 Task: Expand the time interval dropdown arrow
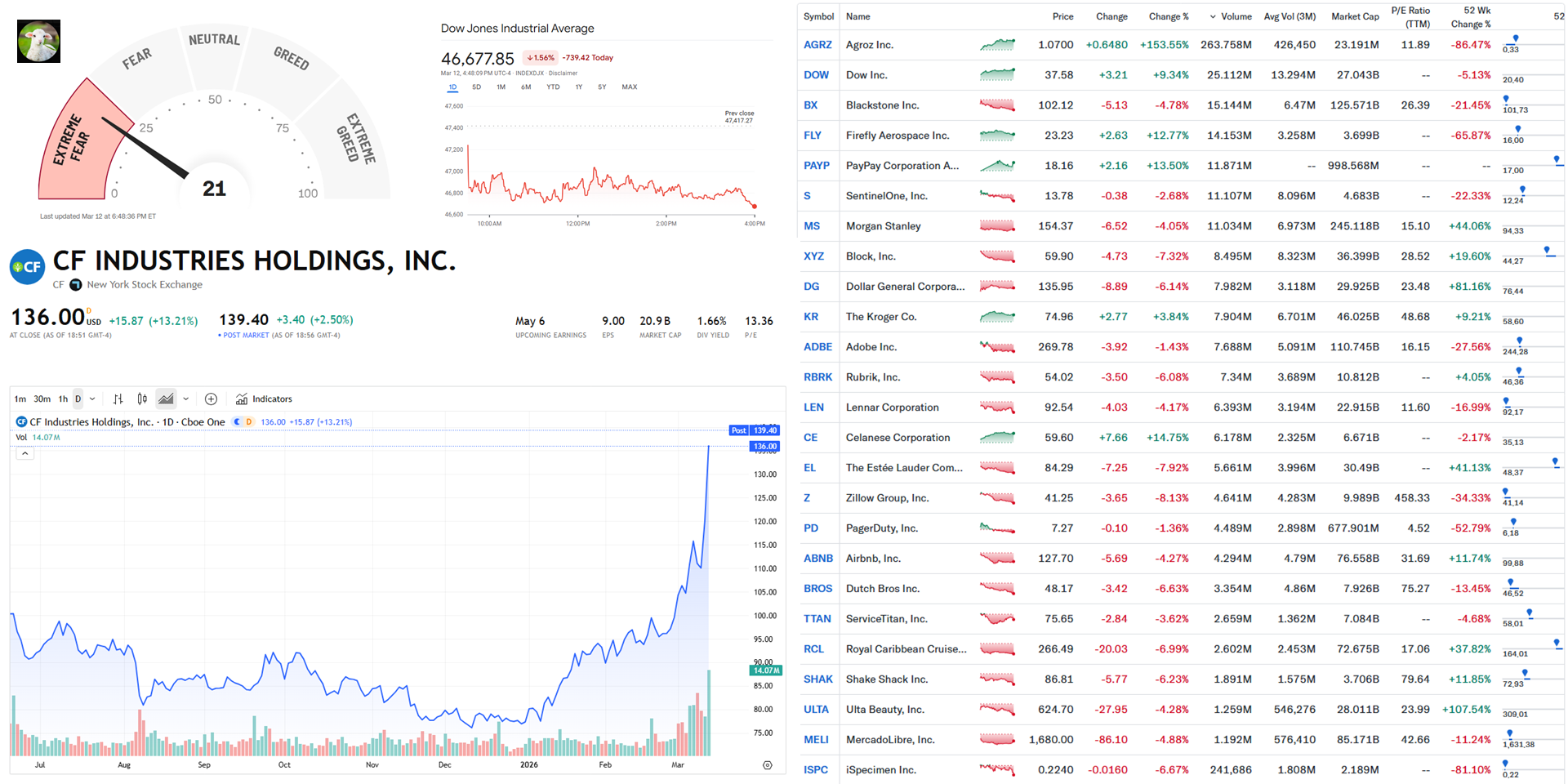point(92,399)
